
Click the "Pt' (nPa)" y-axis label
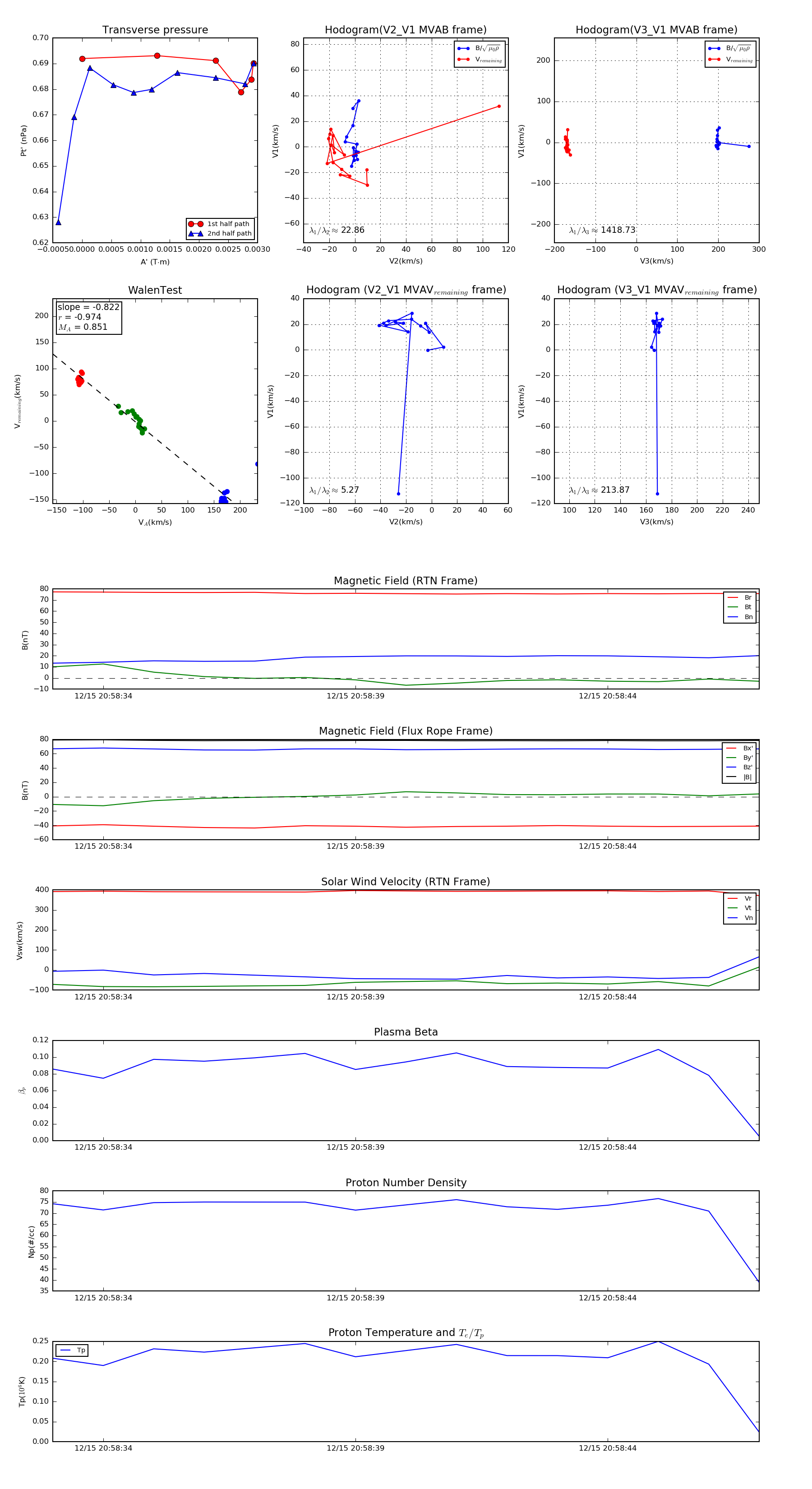tap(24, 140)
